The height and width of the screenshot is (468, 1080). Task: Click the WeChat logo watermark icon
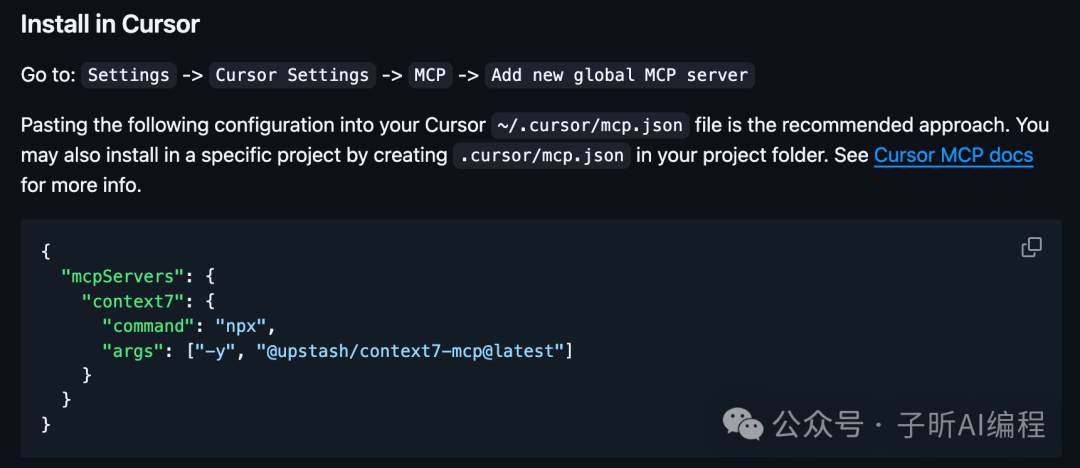pyautogui.click(x=744, y=424)
